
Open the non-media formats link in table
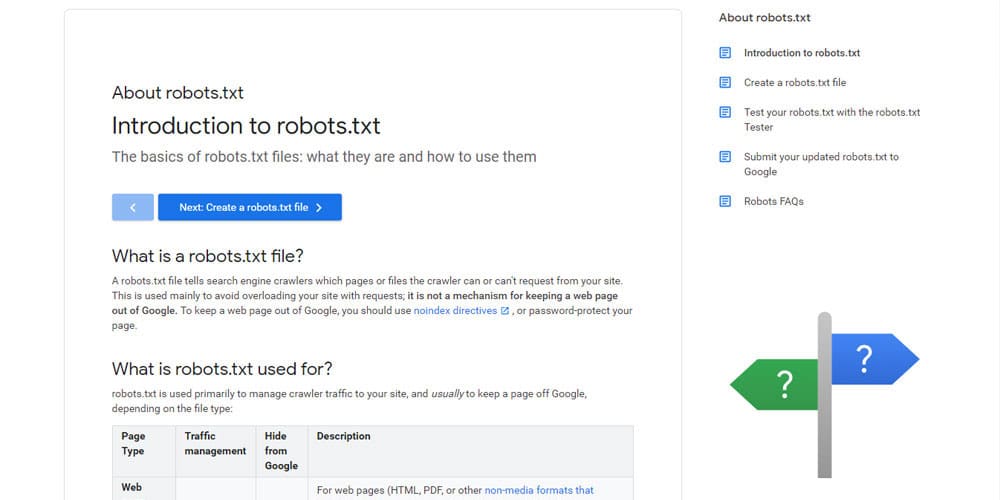pyautogui.click(x=539, y=490)
